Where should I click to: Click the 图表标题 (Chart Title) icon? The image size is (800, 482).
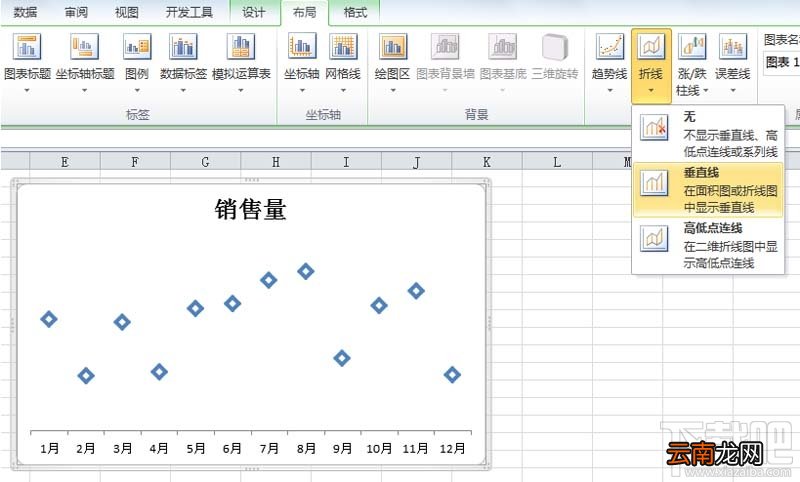[27, 46]
